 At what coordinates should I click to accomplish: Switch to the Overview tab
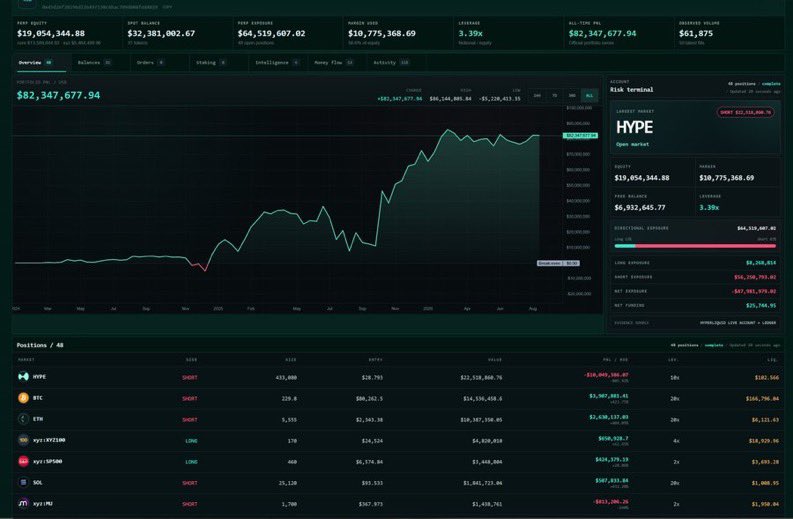[39, 63]
